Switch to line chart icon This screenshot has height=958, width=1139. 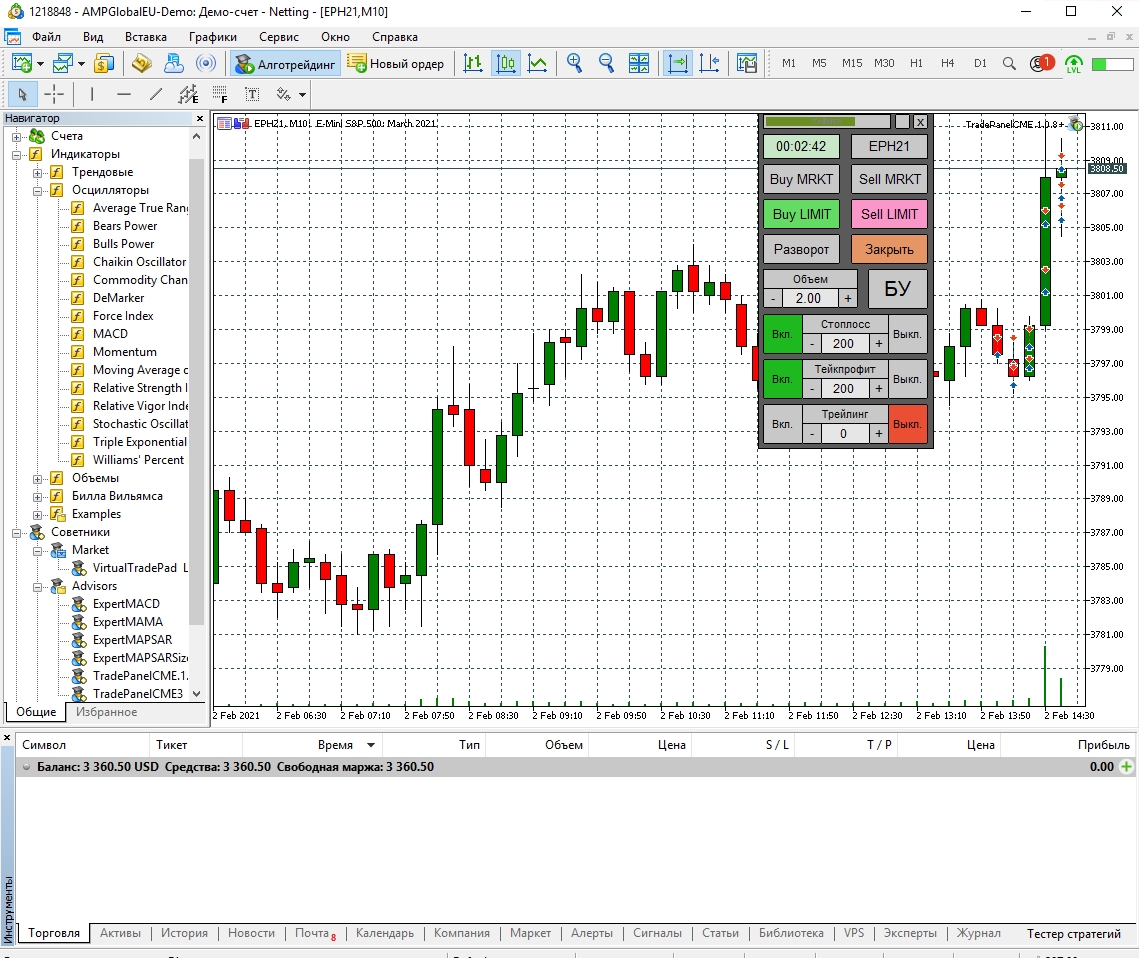[537, 64]
